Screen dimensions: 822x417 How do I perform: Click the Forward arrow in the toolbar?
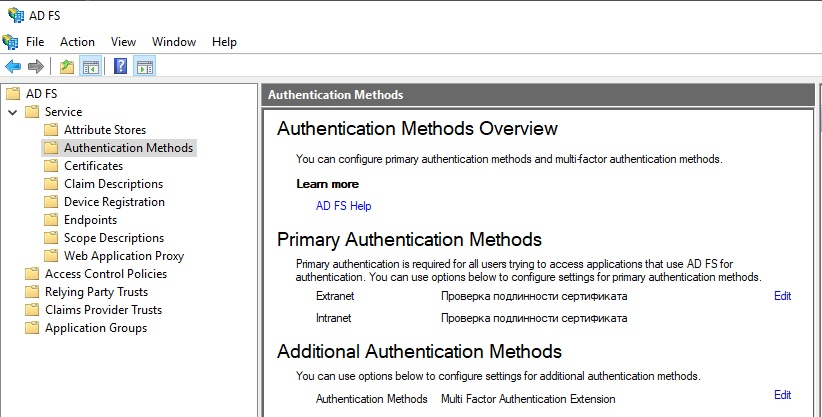click(x=36, y=67)
